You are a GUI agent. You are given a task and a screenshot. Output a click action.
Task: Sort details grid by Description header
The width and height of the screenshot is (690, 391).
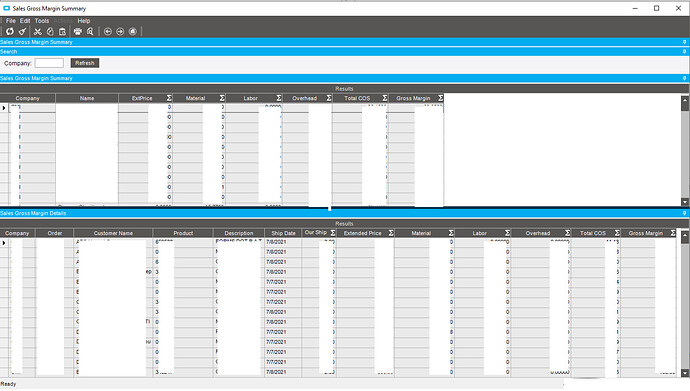pos(239,233)
